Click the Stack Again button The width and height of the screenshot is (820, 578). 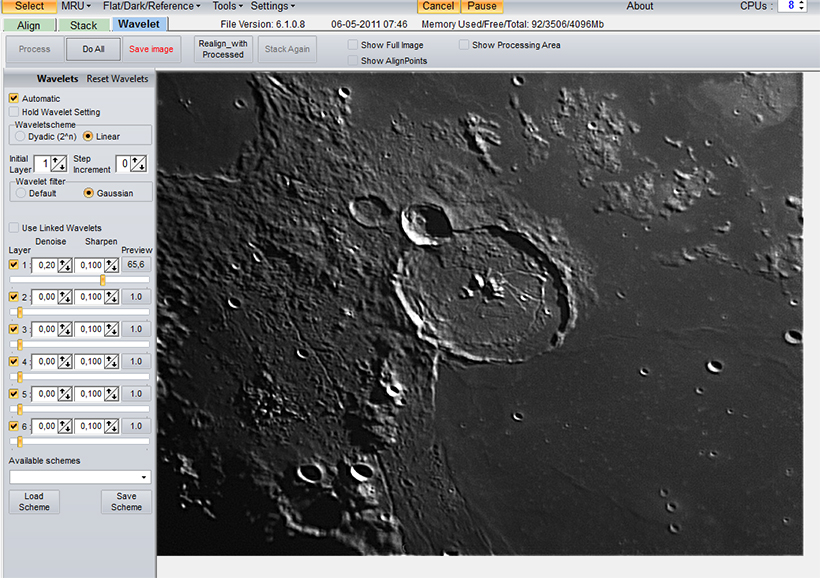pos(287,49)
